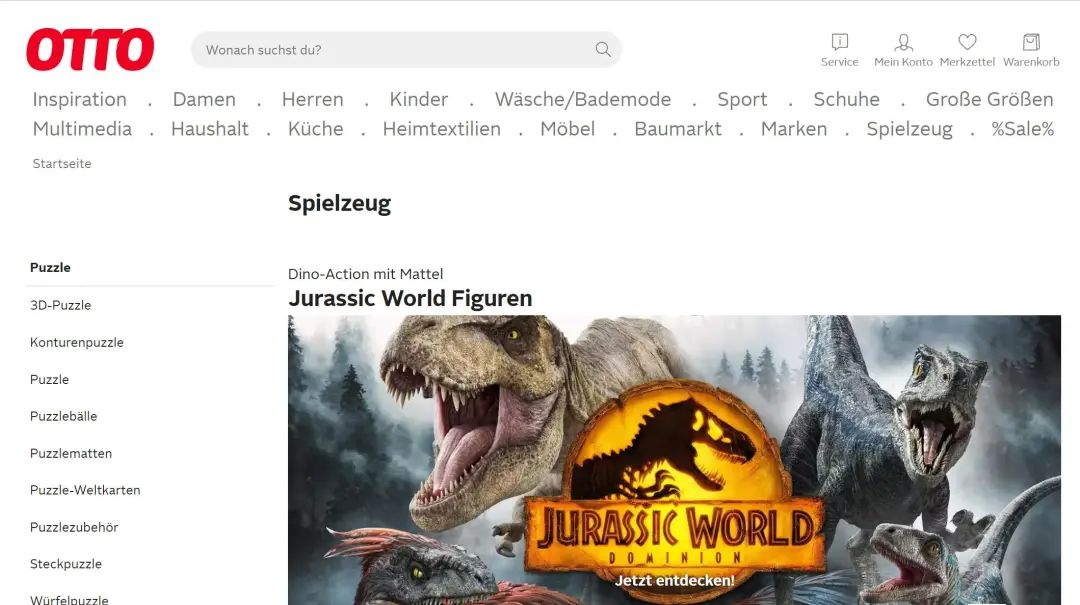Click the Spielzeug page title
This screenshot has height=605, width=1080.
[340, 203]
